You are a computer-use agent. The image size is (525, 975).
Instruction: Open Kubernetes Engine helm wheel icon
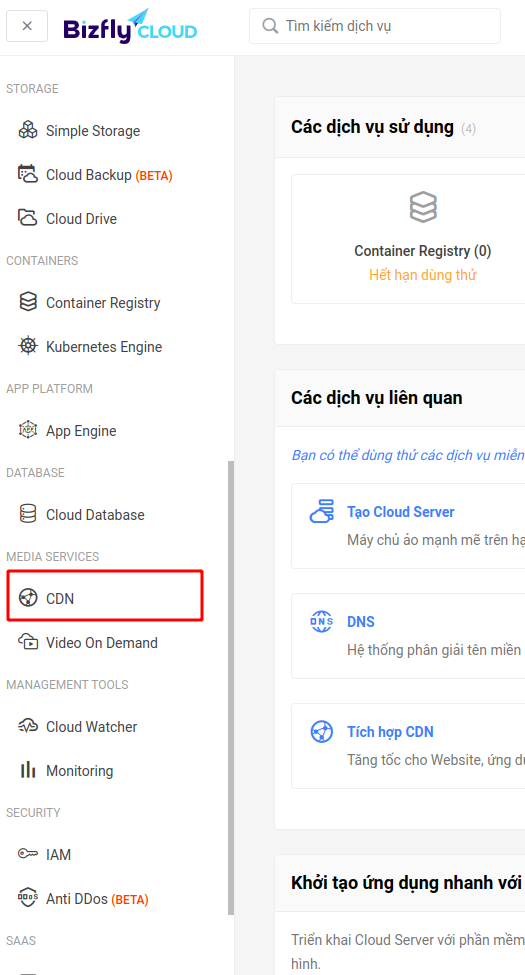tap(28, 346)
